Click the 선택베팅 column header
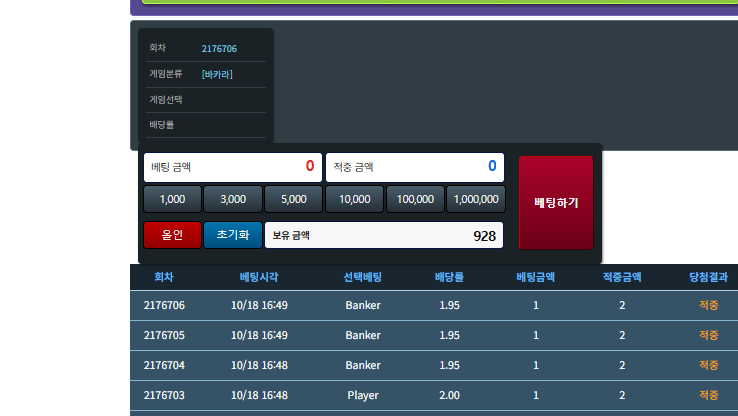The height and width of the screenshot is (416, 738). coord(362,277)
